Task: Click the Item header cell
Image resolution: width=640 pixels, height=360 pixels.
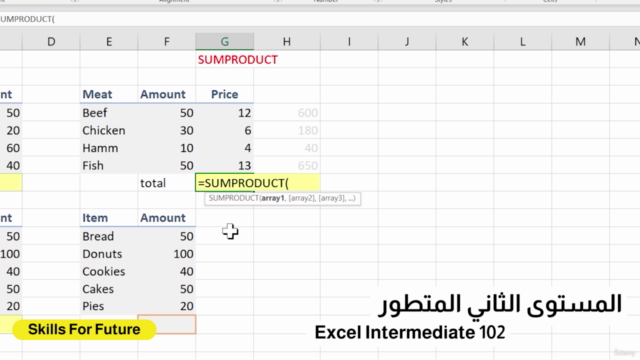Action: [x=109, y=218]
